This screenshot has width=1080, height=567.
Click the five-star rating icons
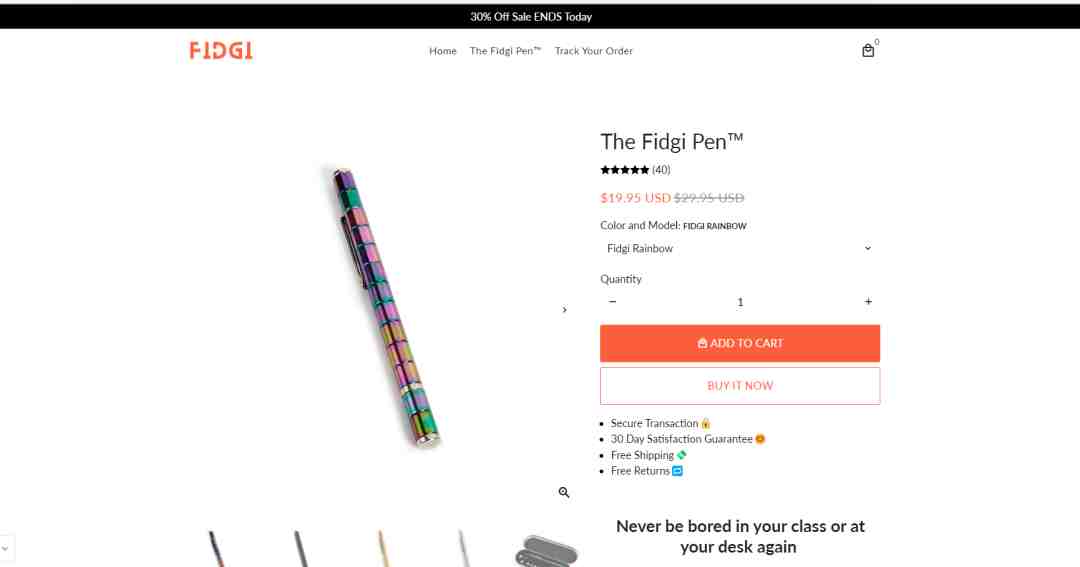pyautogui.click(x=625, y=169)
